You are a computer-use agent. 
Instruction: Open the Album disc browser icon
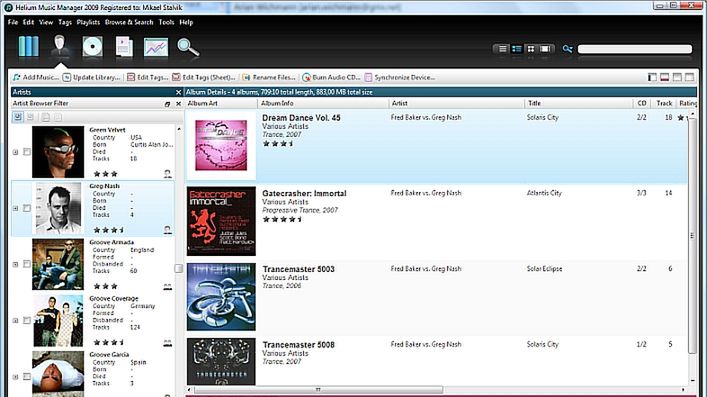92,46
